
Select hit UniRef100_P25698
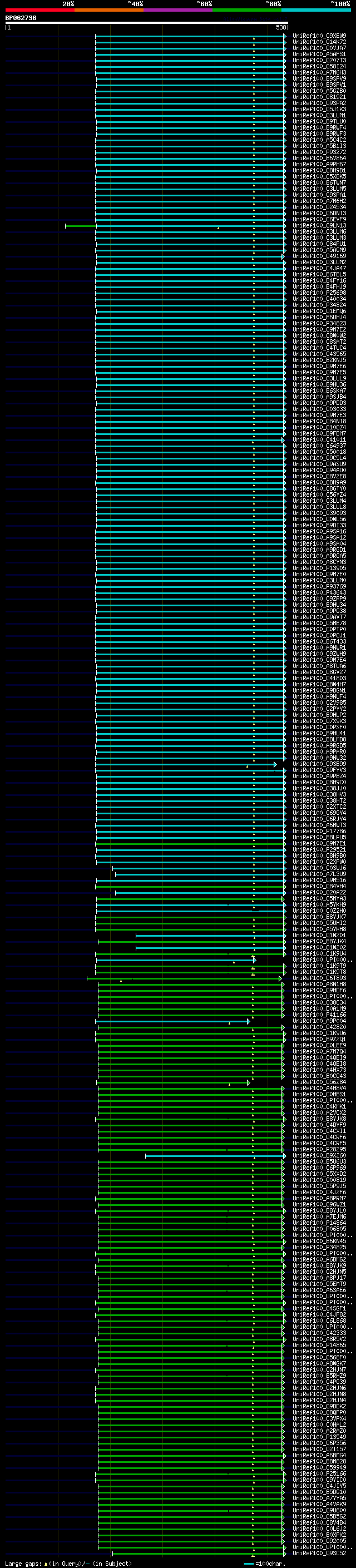coord(319,293)
